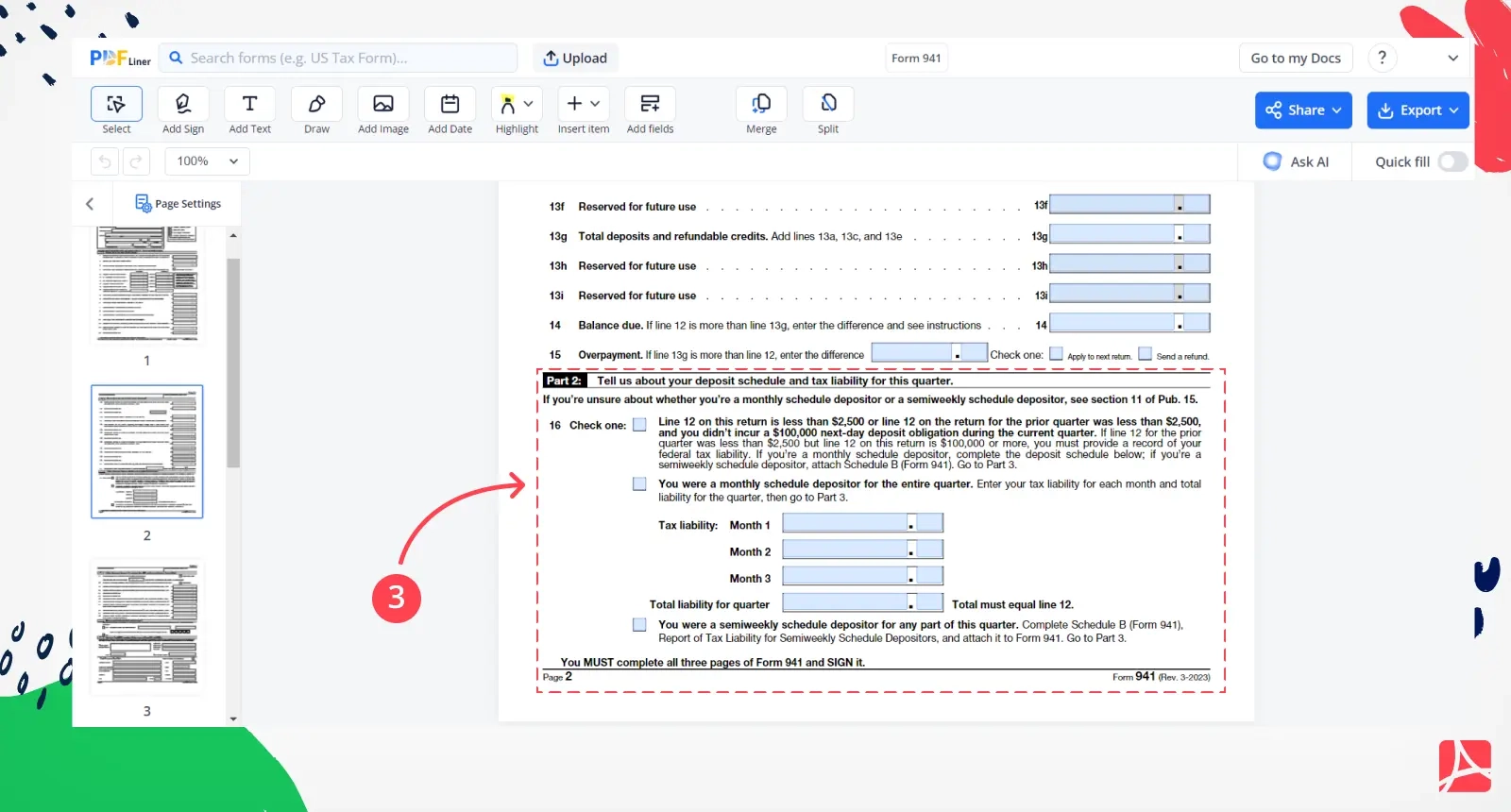
Task: Click the line 13g amount field
Action: coord(1112,234)
